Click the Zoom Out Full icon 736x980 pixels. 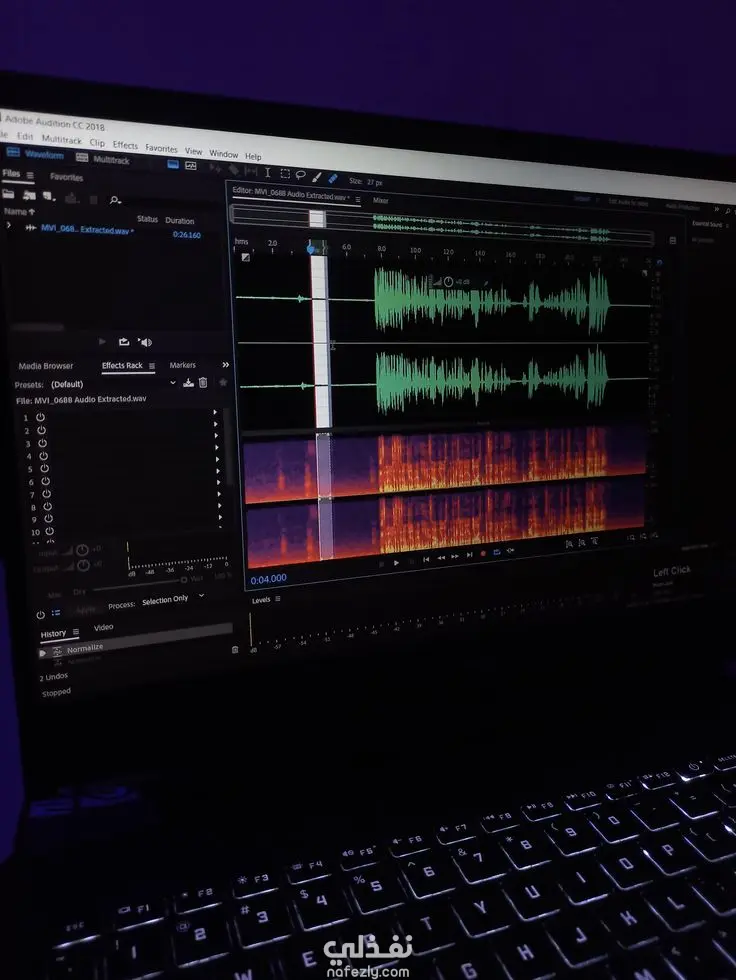[x=594, y=542]
